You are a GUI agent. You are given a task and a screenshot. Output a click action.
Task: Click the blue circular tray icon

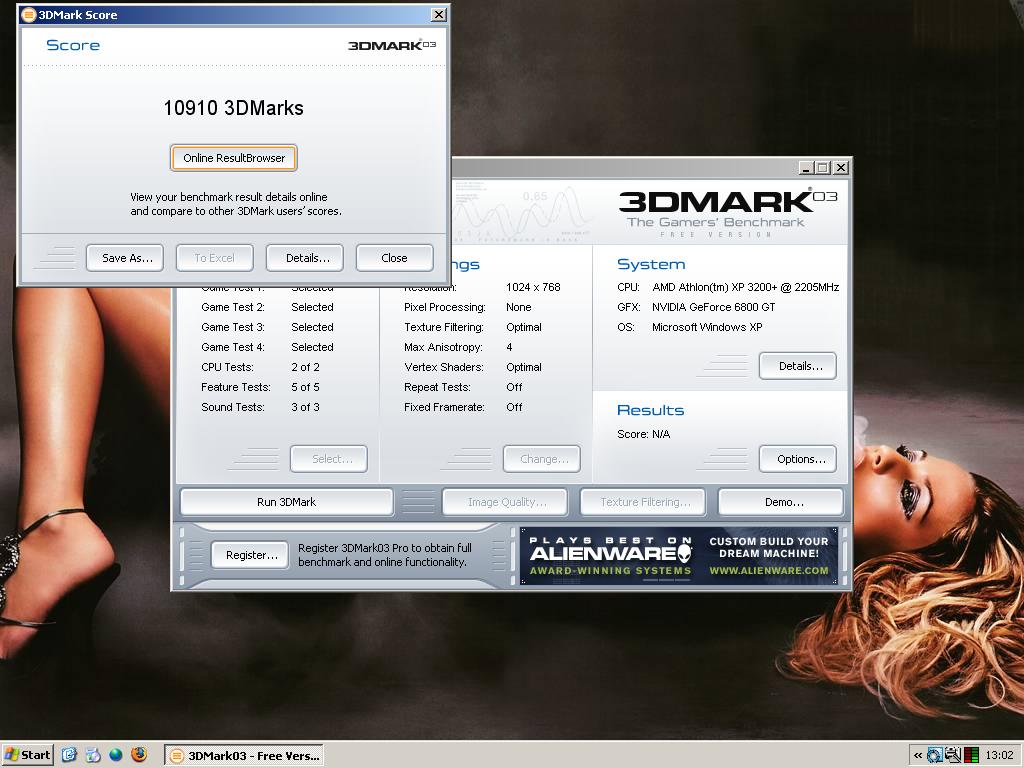tap(935, 756)
